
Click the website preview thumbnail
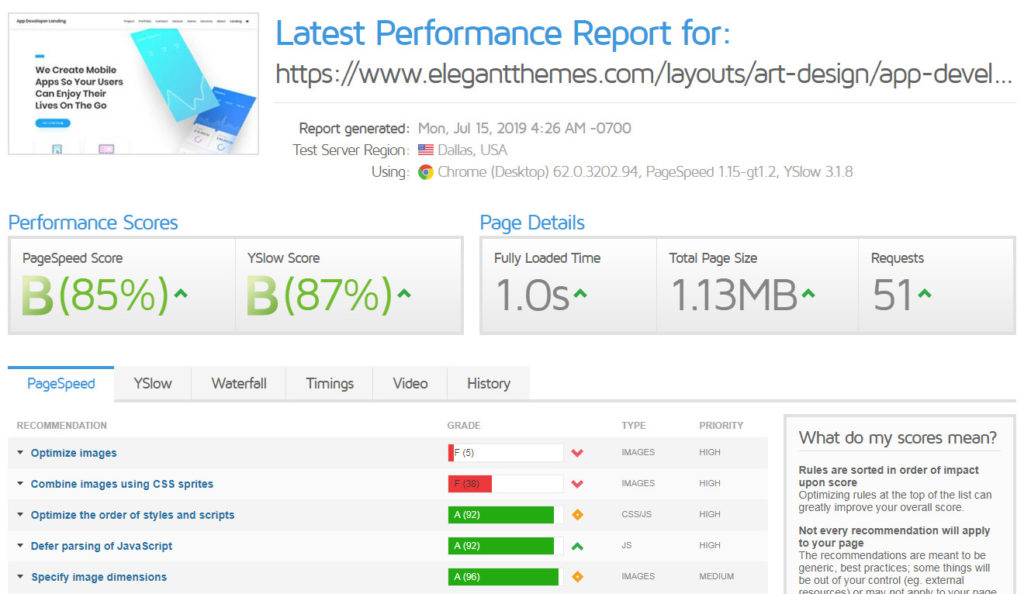coord(133,84)
